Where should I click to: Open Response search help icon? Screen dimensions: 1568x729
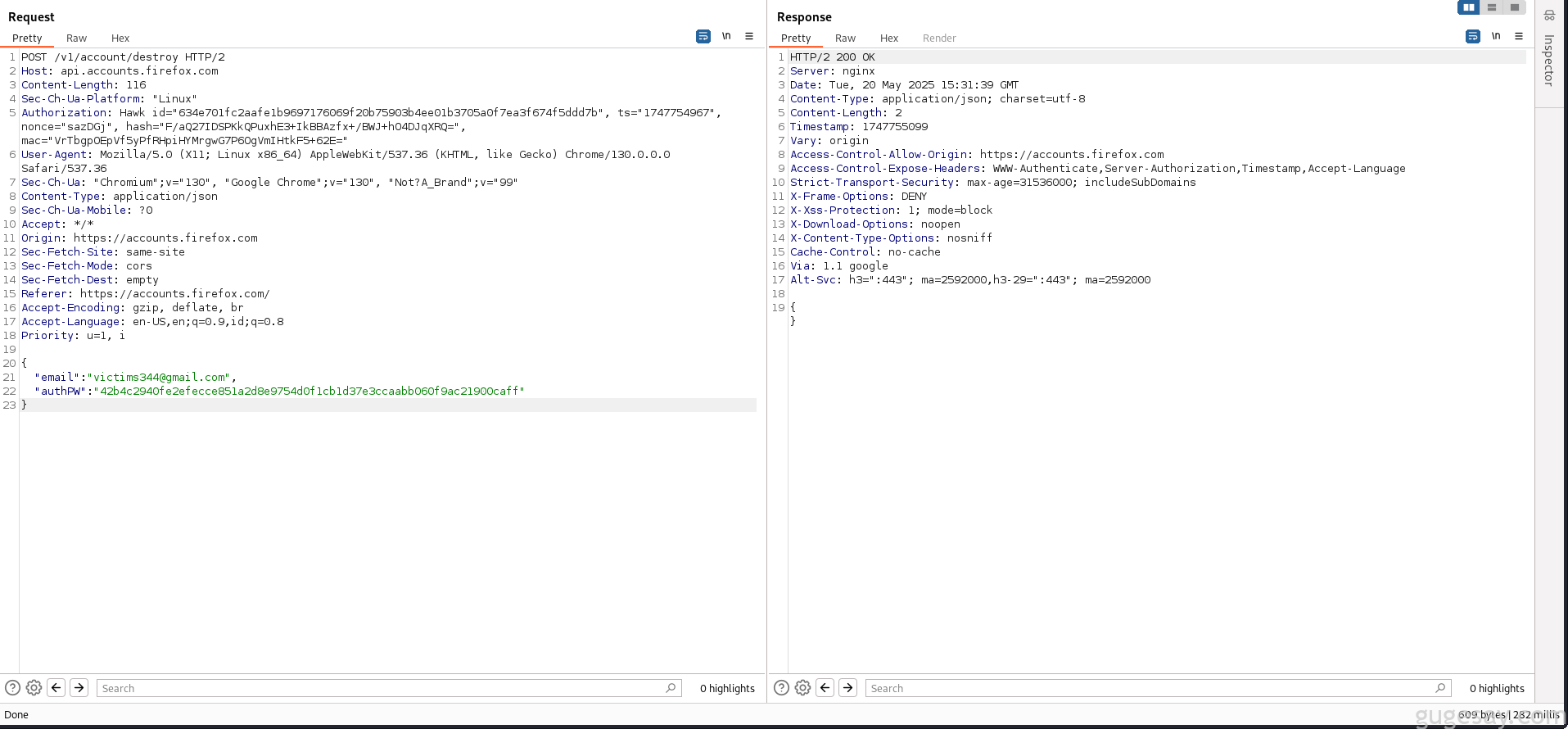[x=781, y=688]
